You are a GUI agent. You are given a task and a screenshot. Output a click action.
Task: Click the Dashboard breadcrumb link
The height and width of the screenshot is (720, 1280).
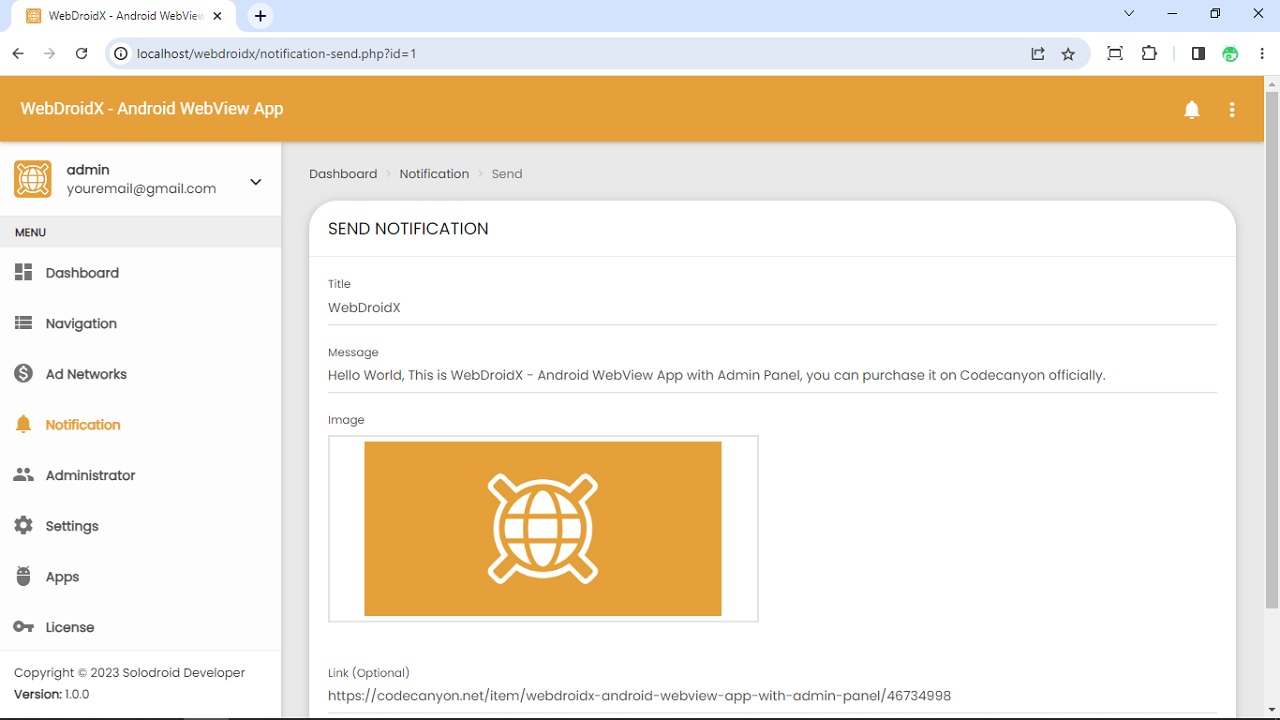coord(343,174)
